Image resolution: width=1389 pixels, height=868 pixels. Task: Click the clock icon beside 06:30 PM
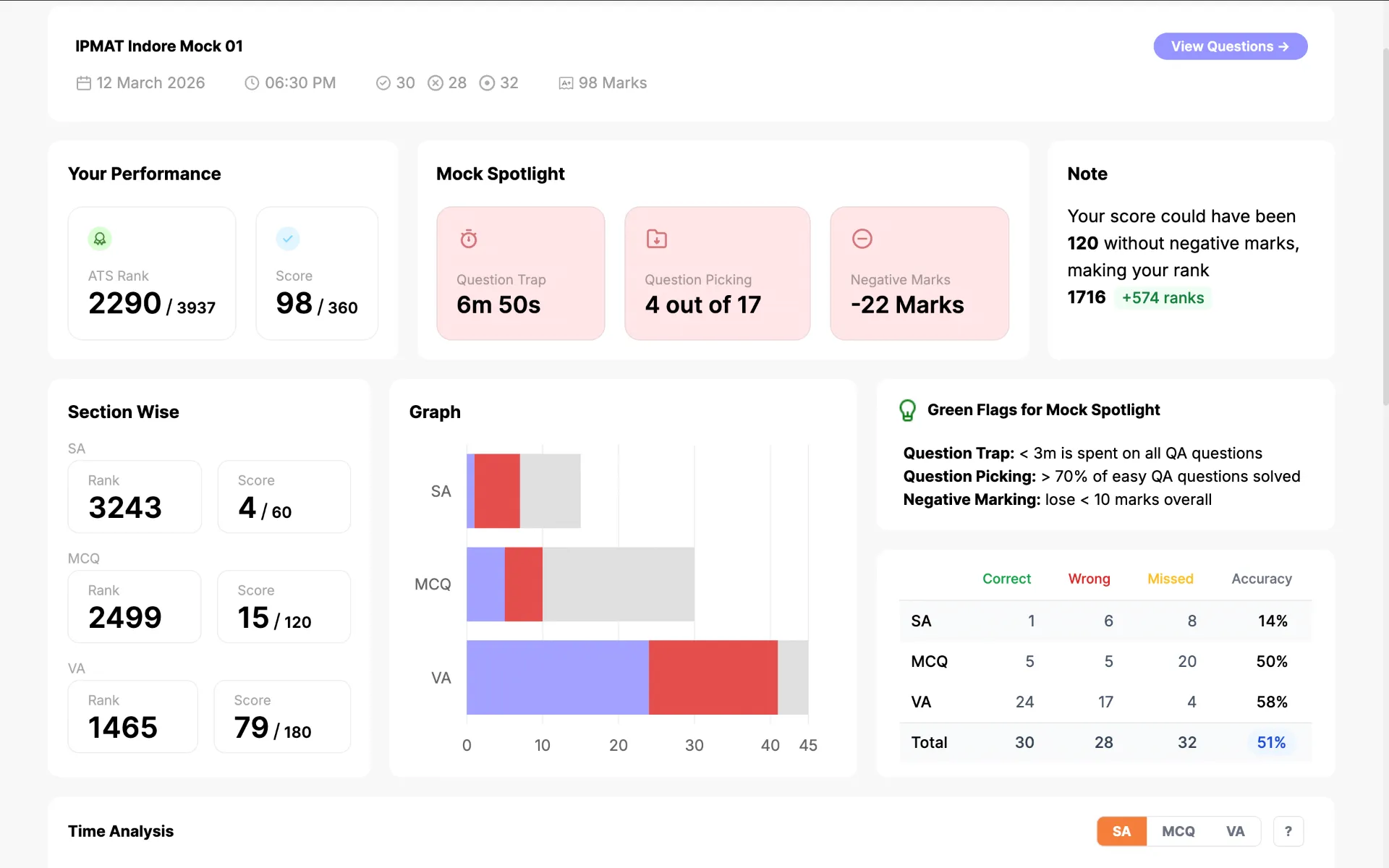pos(252,83)
